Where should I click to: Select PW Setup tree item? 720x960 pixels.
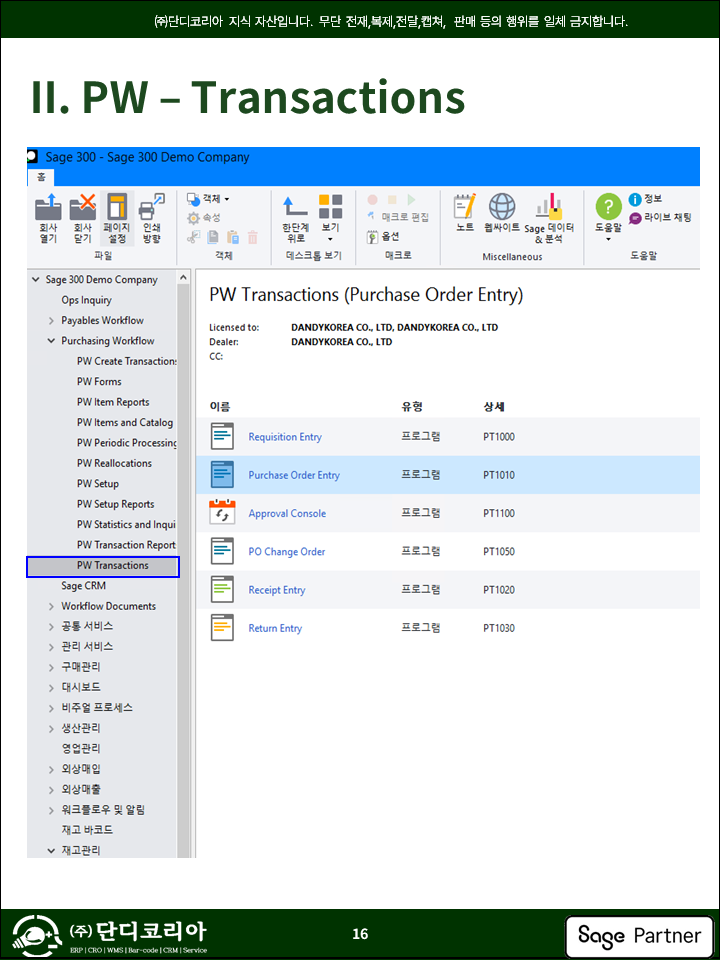point(98,484)
